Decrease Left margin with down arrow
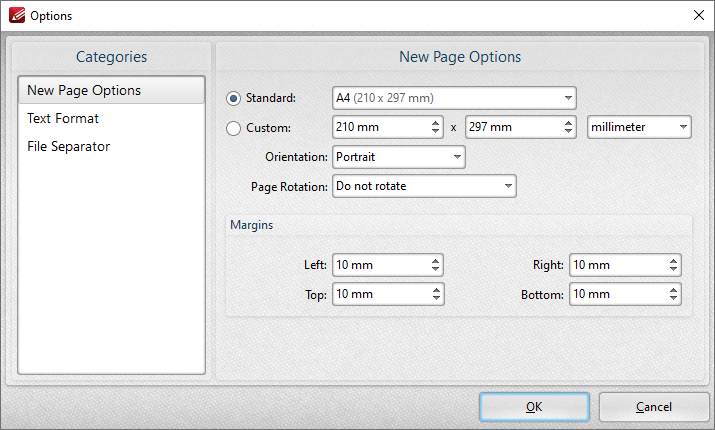Viewport: 715px width, 430px height. click(435, 269)
